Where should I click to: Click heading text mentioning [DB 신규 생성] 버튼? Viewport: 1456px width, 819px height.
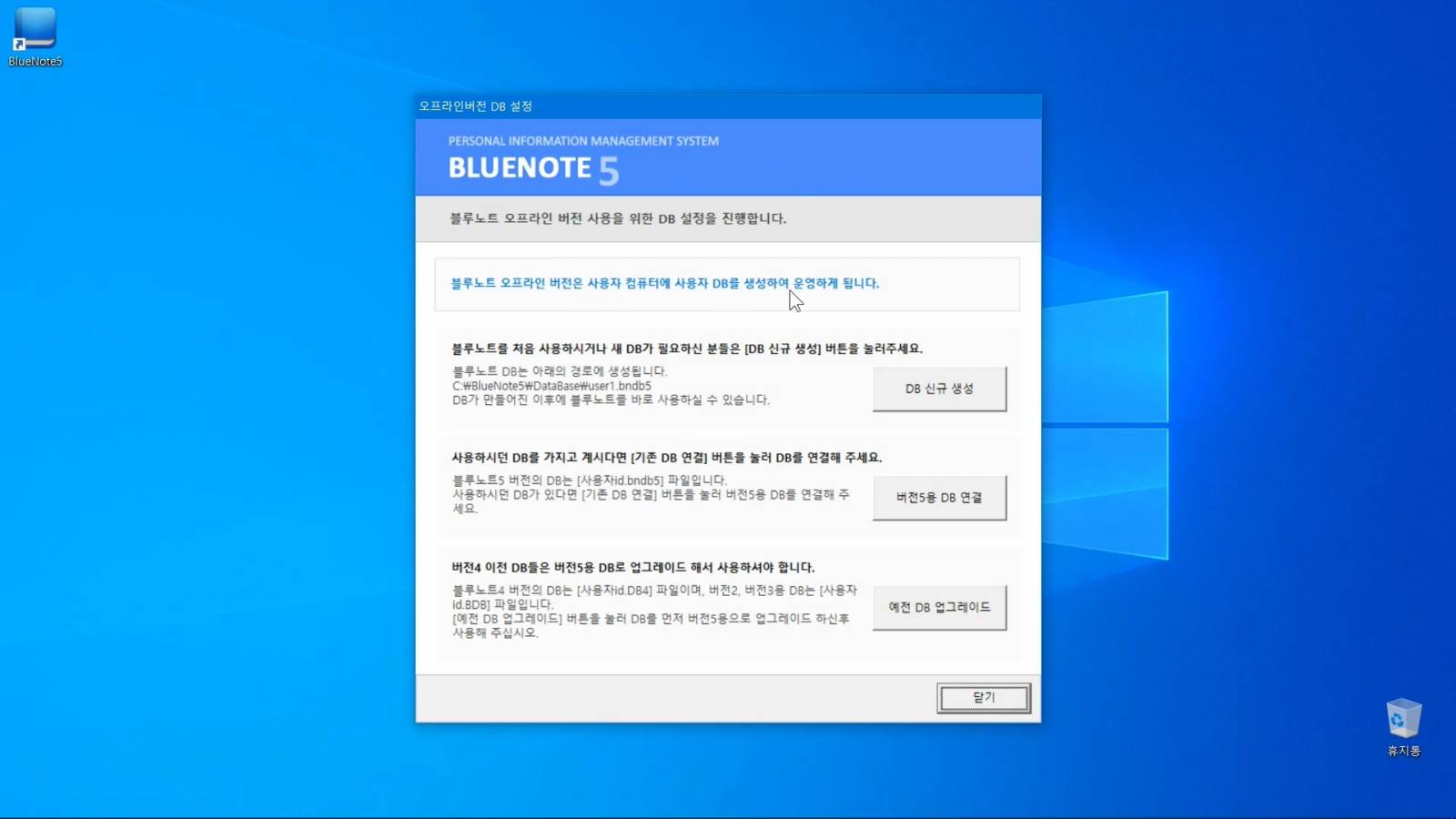(x=687, y=349)
